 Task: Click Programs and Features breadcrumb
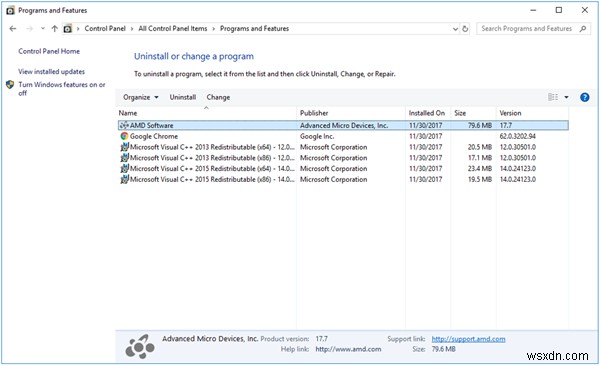point(254,28)
